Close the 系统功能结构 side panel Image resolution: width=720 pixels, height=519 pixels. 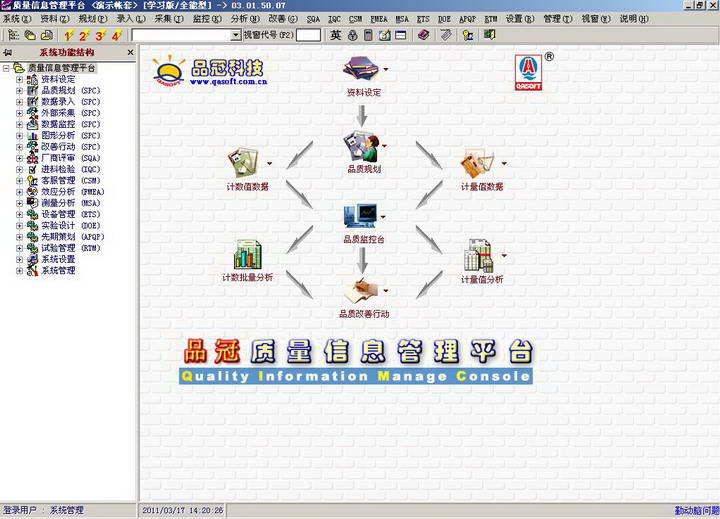[130, 52]
